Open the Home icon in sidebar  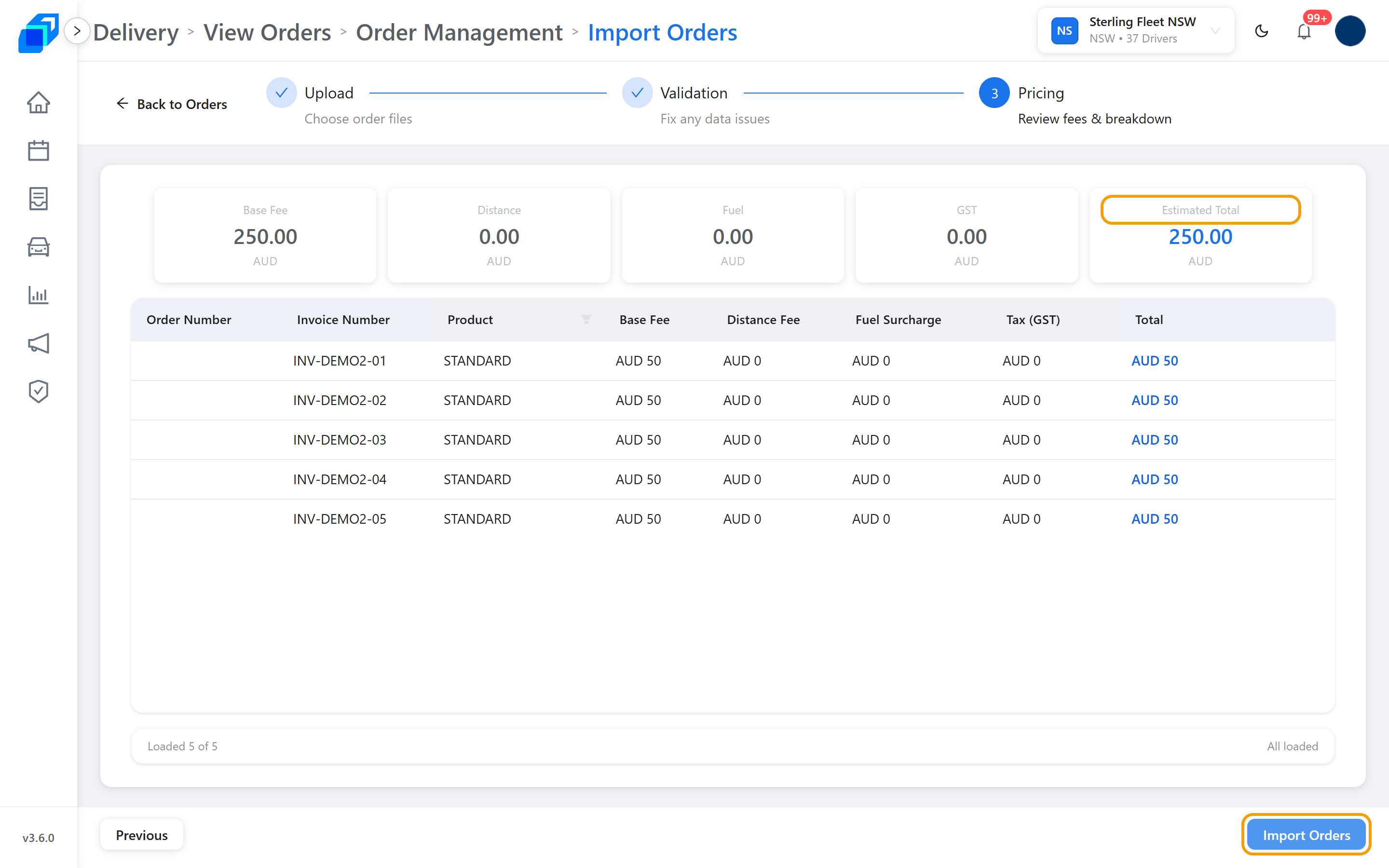[39, 103]
